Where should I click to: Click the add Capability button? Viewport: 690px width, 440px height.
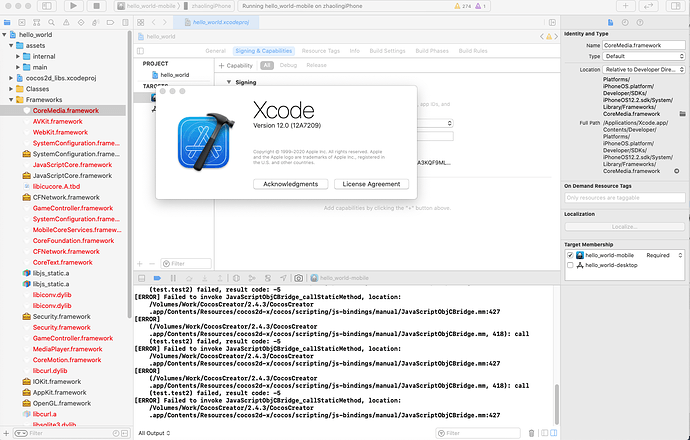coord(236,66)
